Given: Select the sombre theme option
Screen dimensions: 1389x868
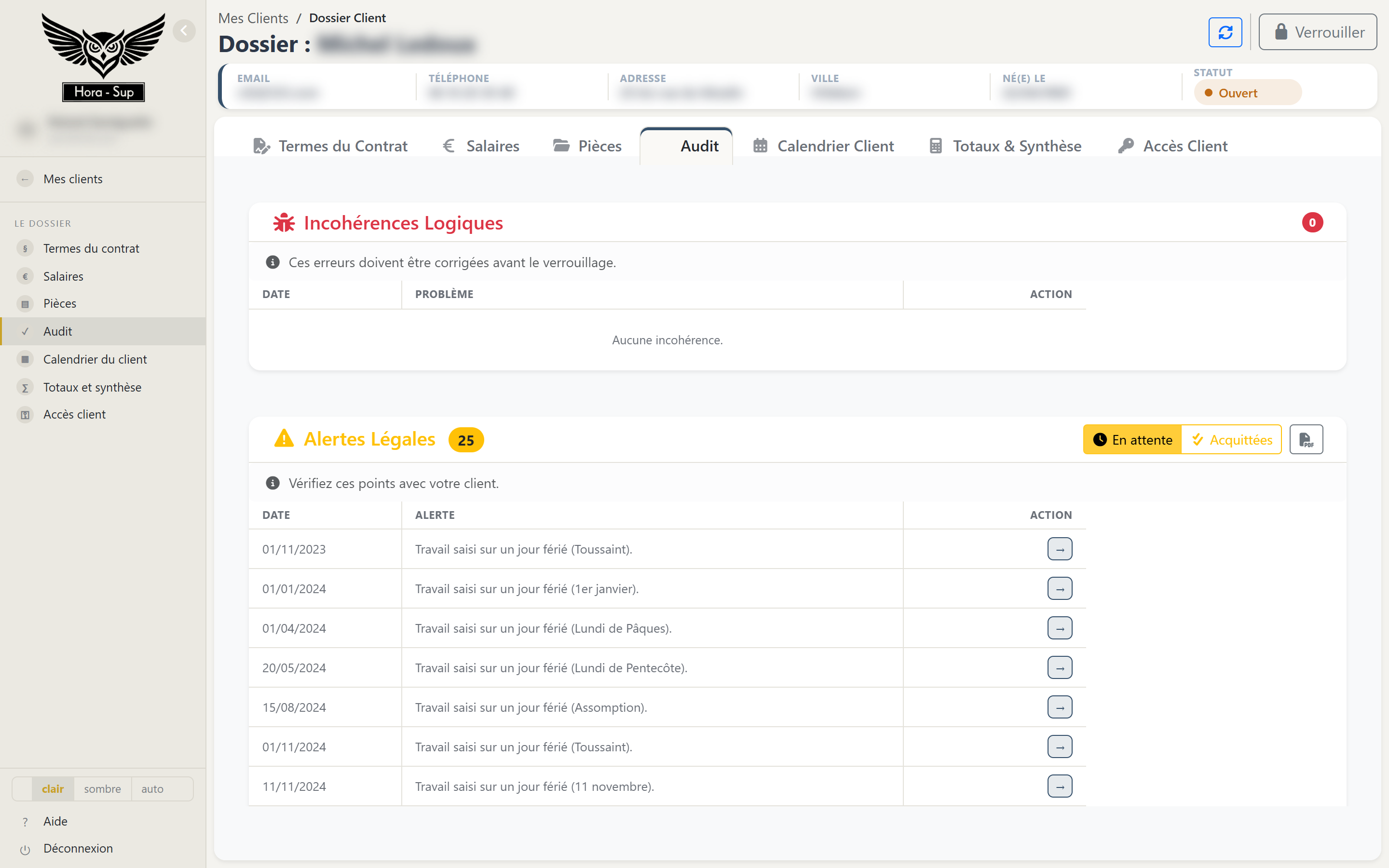Looking at the screenshot, I should pyautogui.click(x=102, y=789).
